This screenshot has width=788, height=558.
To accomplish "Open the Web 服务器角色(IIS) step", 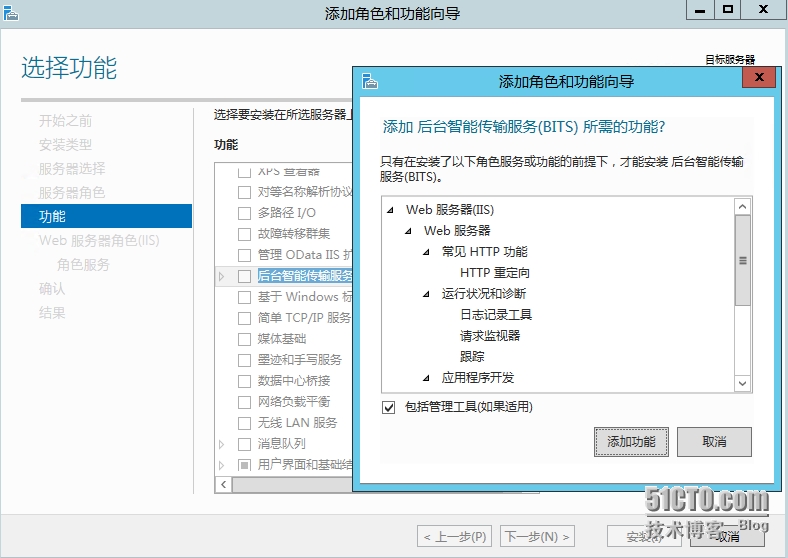I will [x=99, y=240].
